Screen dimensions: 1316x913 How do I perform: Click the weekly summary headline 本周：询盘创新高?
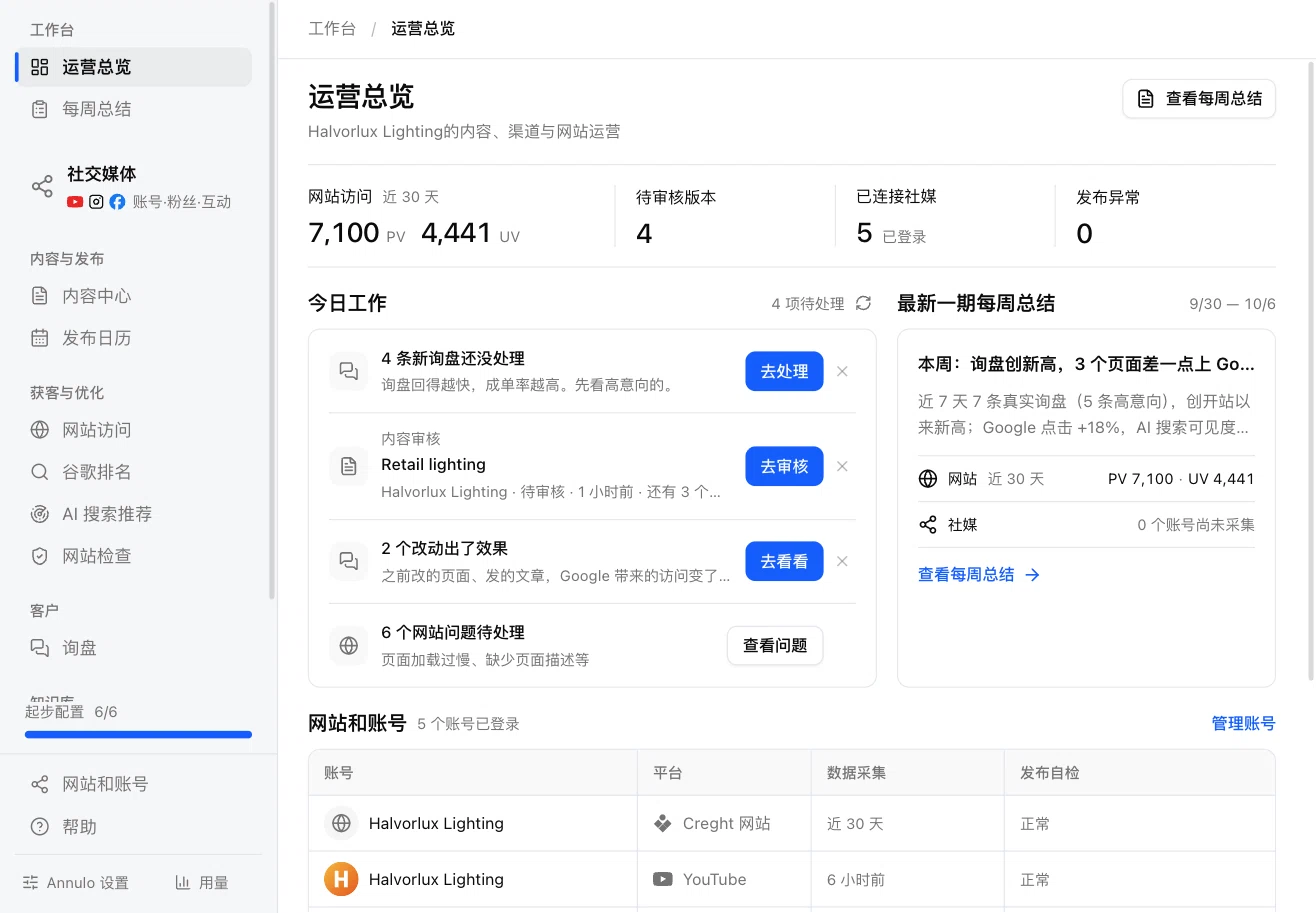(1086, 364)
